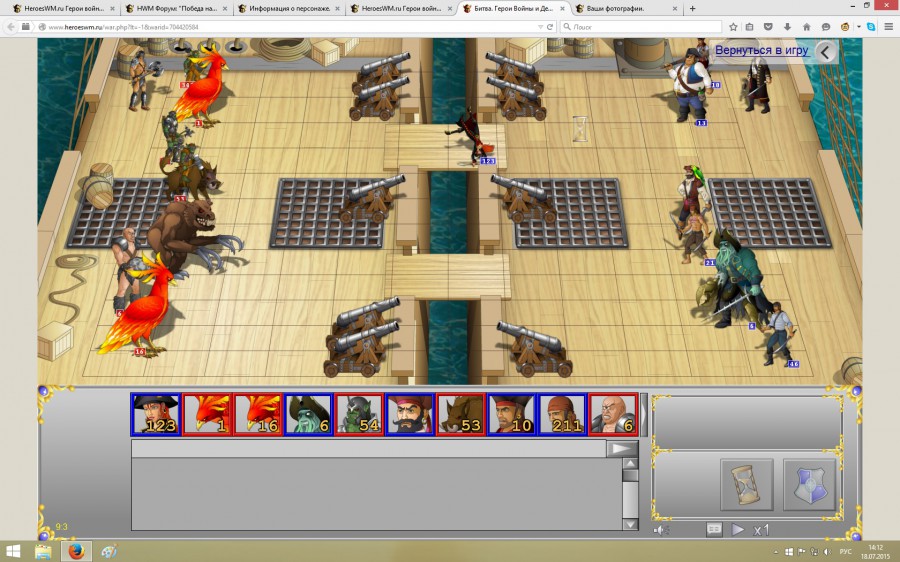
Task: Select the ghost captain portrait numbered 6
Action: click(308, 414)
